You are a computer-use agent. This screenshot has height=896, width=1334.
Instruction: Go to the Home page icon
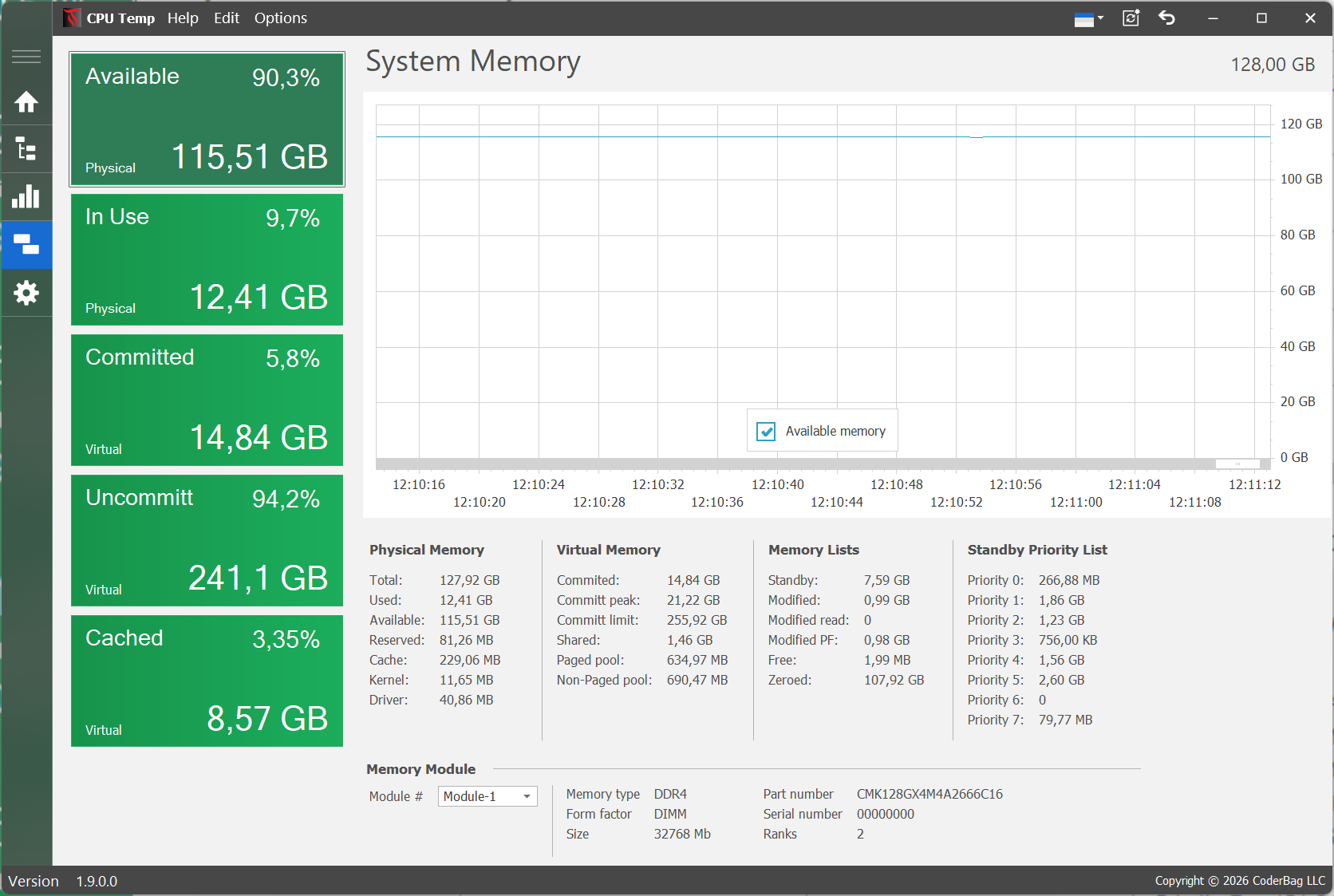click(x=26, y=102)
